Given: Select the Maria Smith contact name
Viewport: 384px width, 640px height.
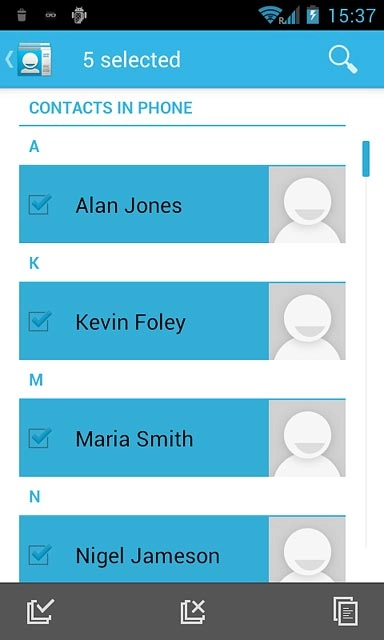Looking at the screenshot, I should tap(134, 439).
